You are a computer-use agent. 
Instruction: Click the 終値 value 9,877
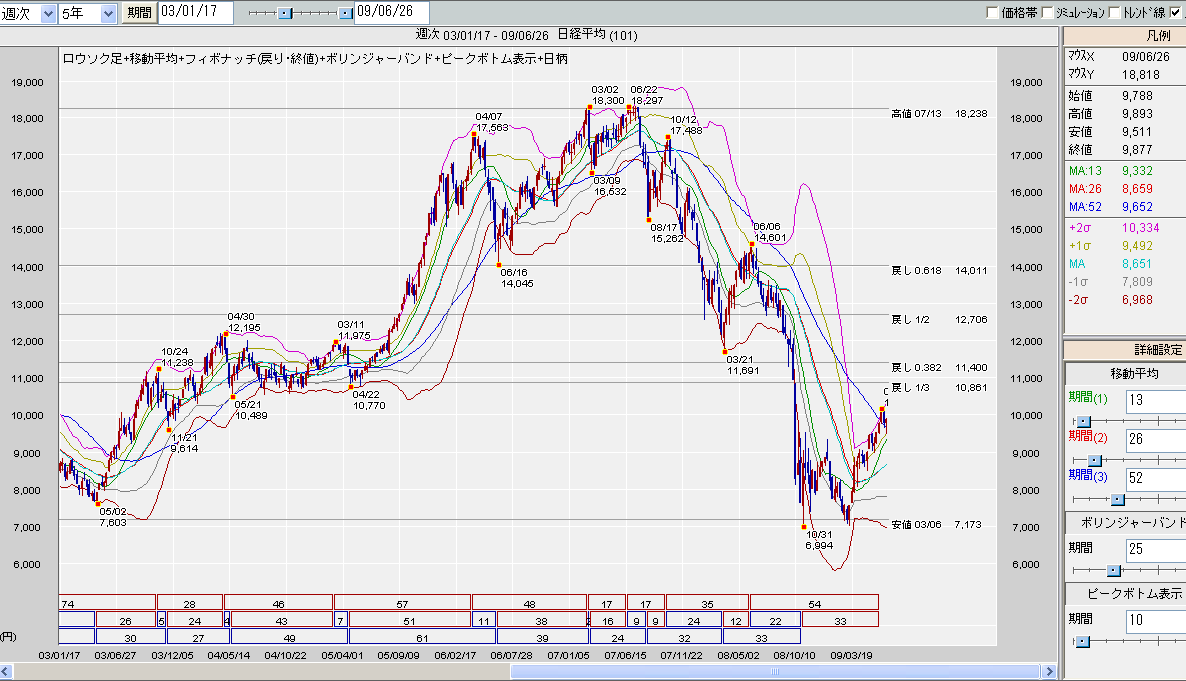pyautogui.click(x=1138, y=151)
